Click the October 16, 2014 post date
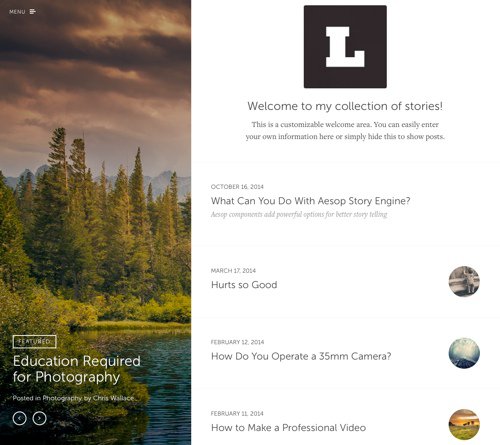This screenshot has height=445, width=500. point(237,187)
